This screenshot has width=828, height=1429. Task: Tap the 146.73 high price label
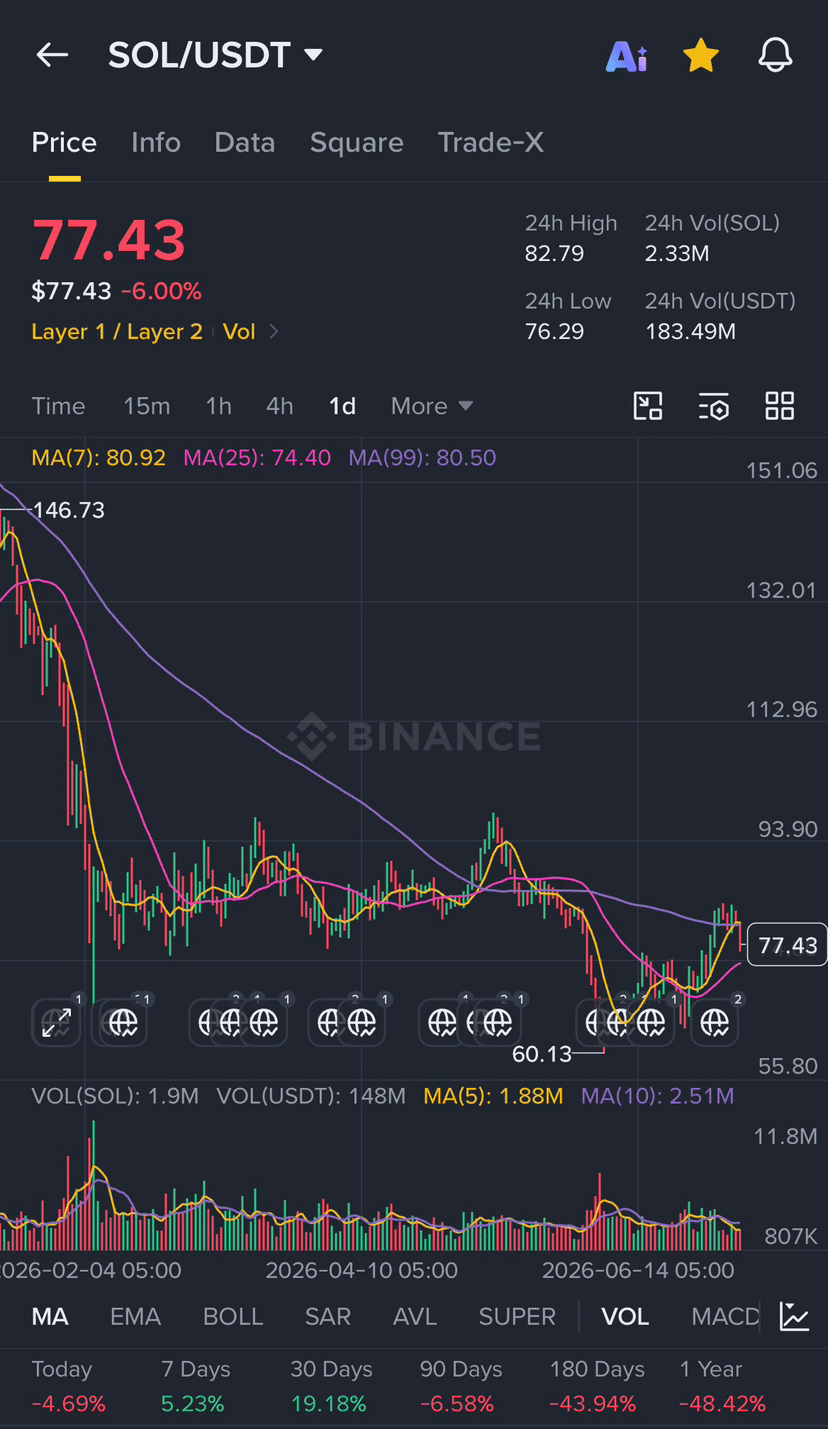point(68,510)
